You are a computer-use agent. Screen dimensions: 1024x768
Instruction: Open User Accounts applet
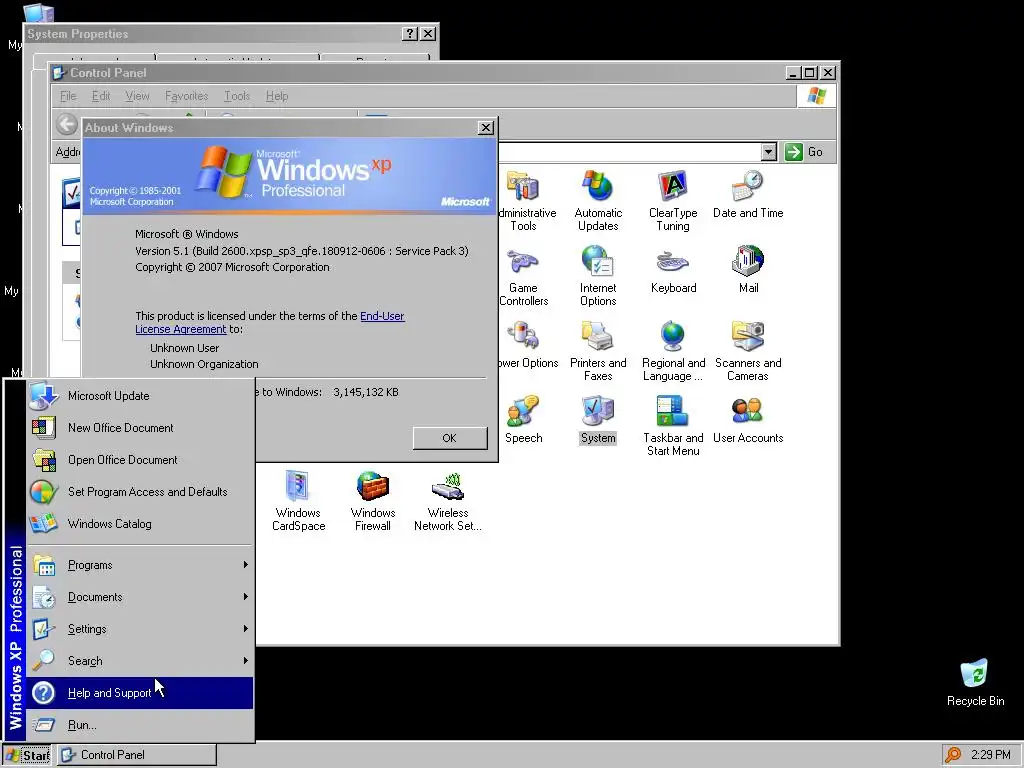pyautogui.click(x=748, y=419)
